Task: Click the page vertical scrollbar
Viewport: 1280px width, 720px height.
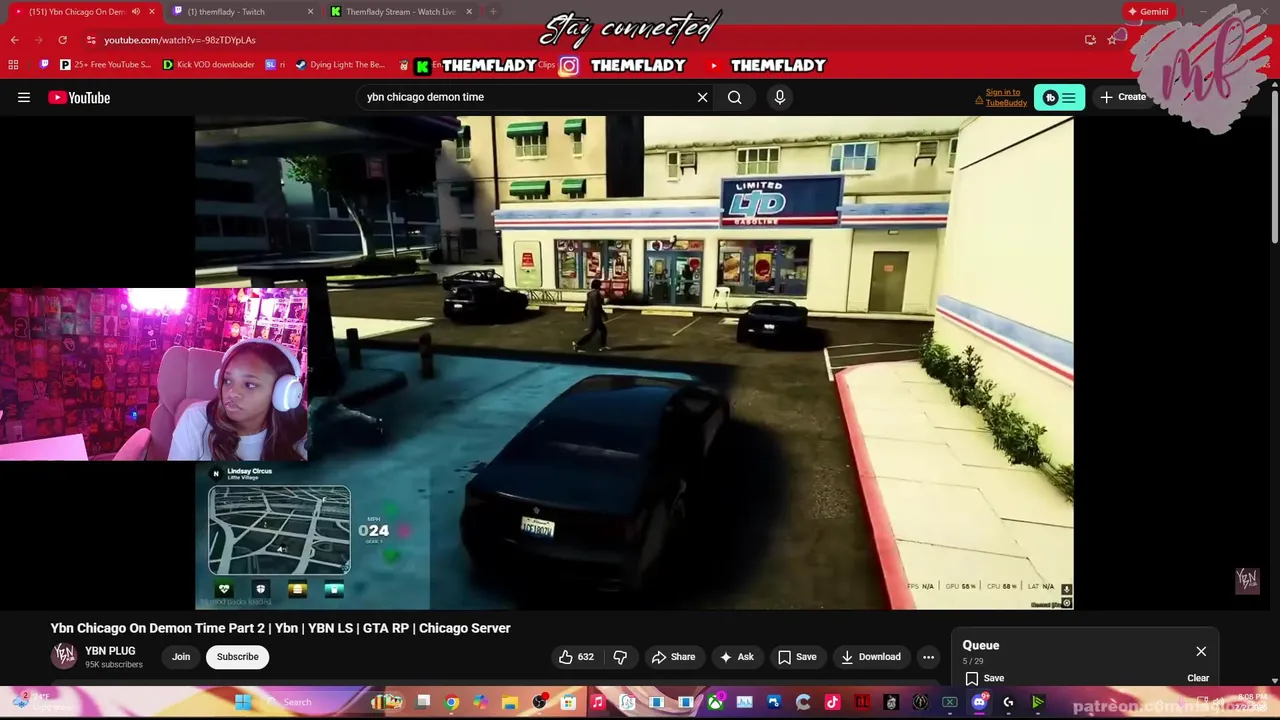Action: [x=1274, y=165]
